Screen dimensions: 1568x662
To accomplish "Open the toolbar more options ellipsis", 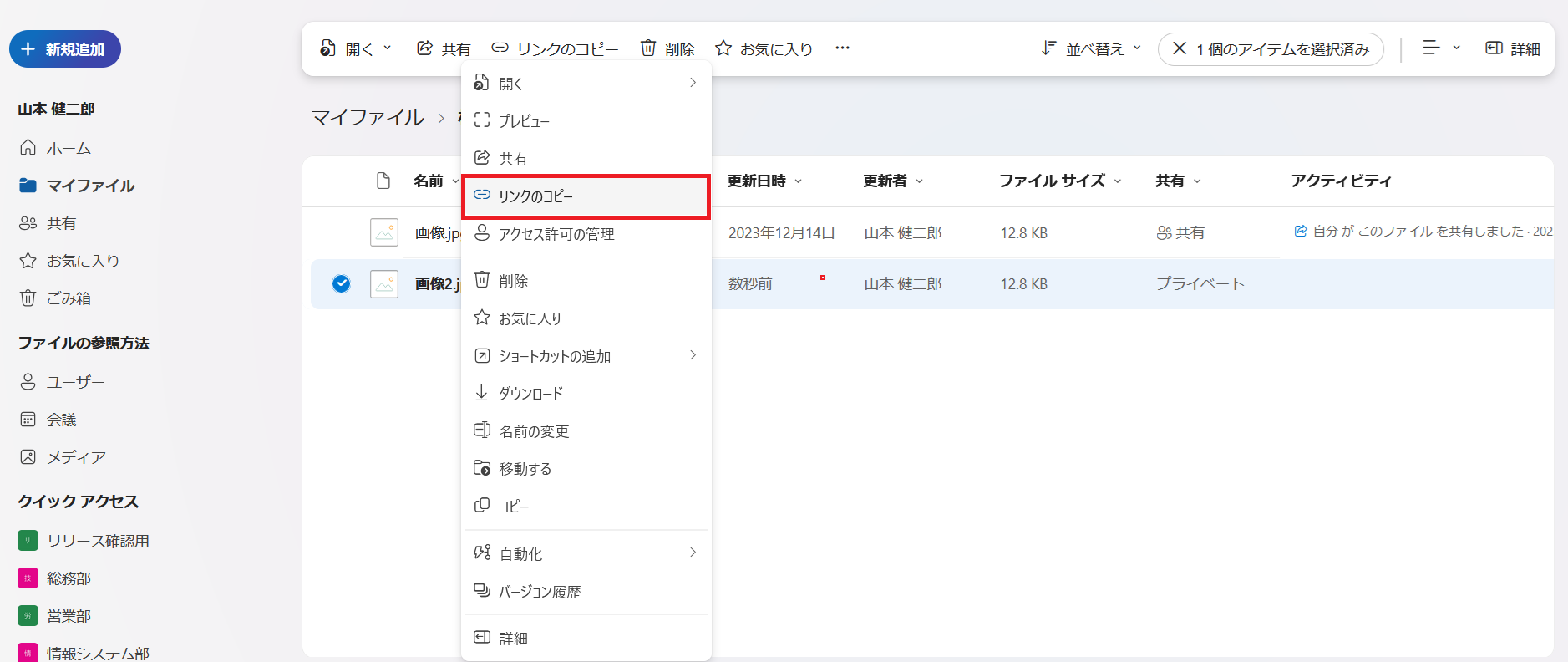I will coord(842,48).
